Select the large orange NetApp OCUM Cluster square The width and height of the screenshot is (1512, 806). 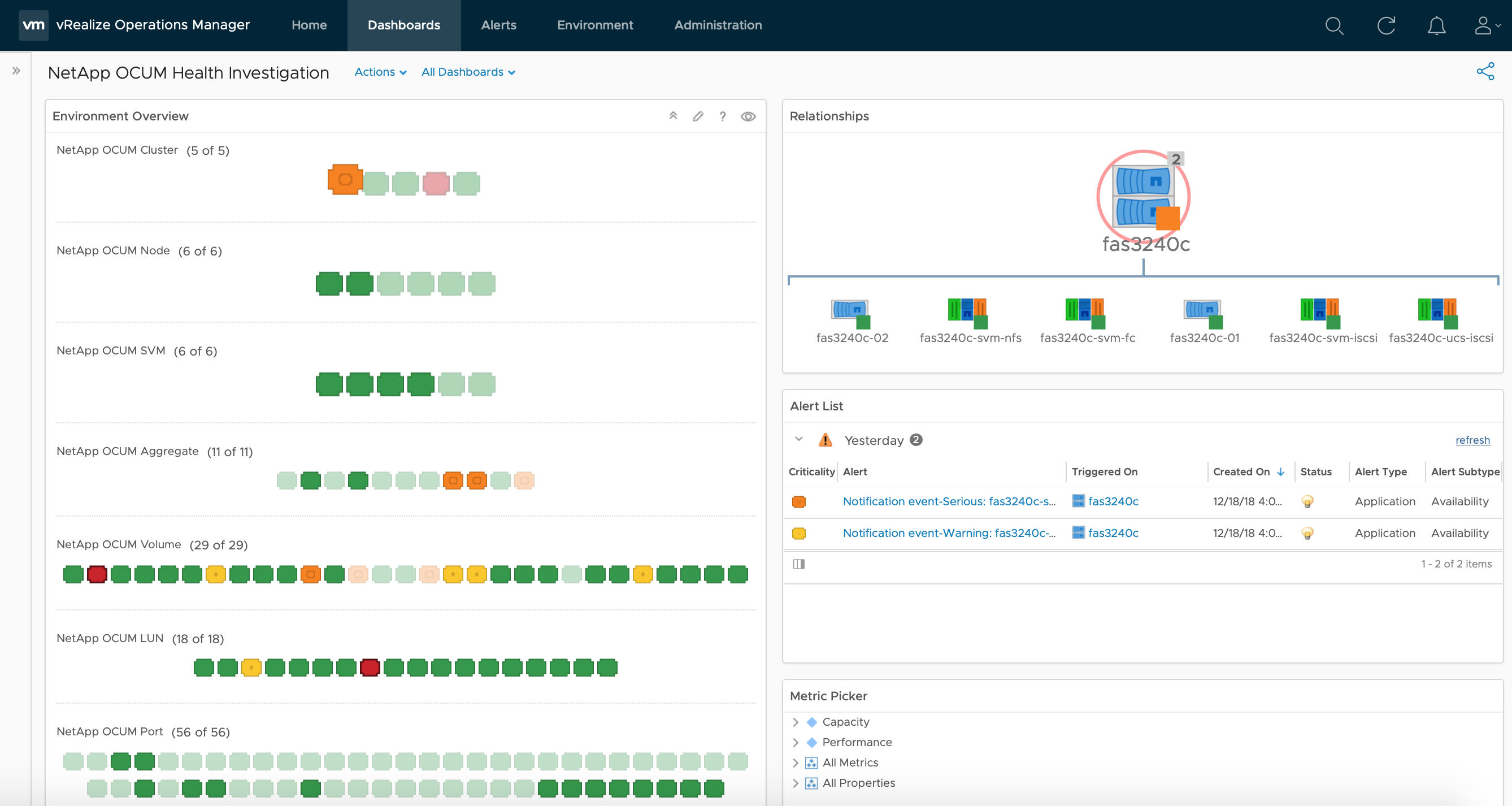(x=345, y=179)
